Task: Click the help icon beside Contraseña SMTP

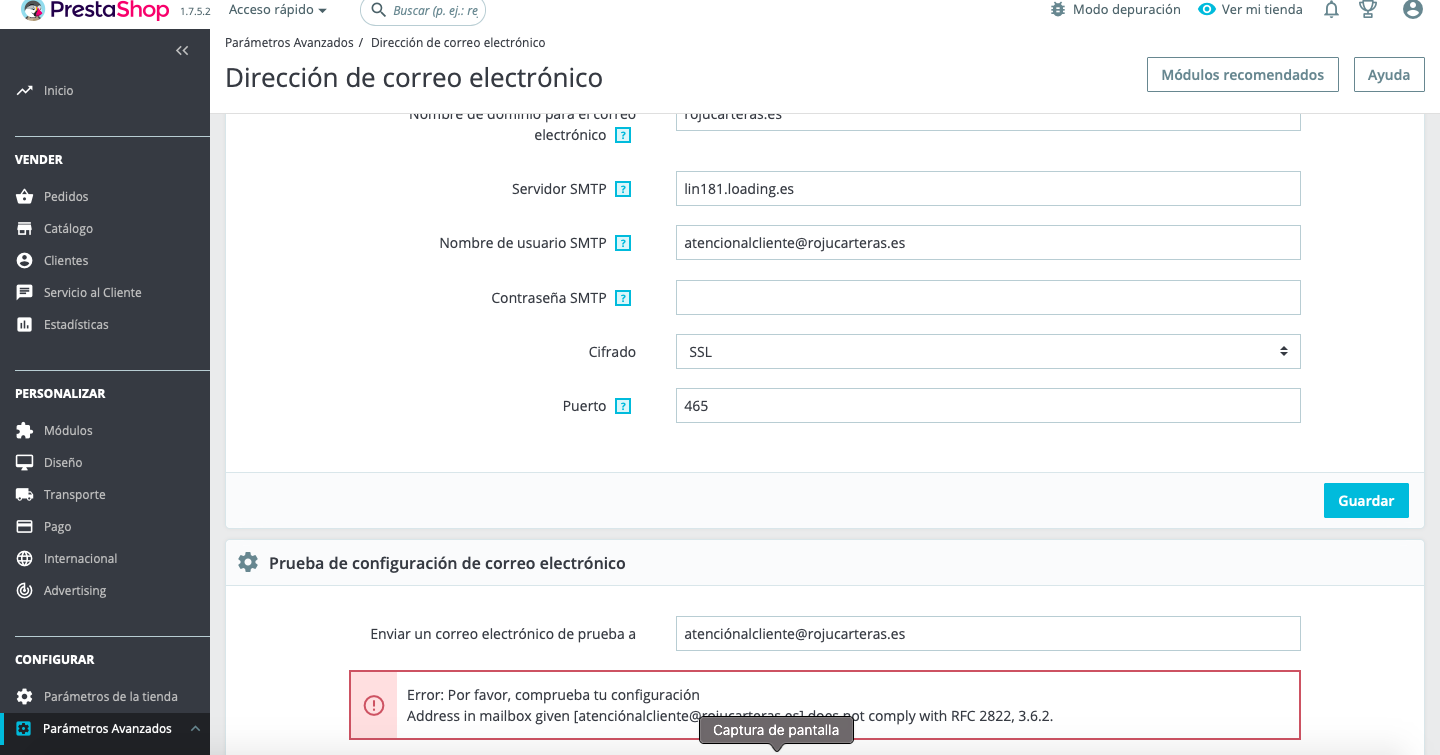Action: tap(623, 298)
